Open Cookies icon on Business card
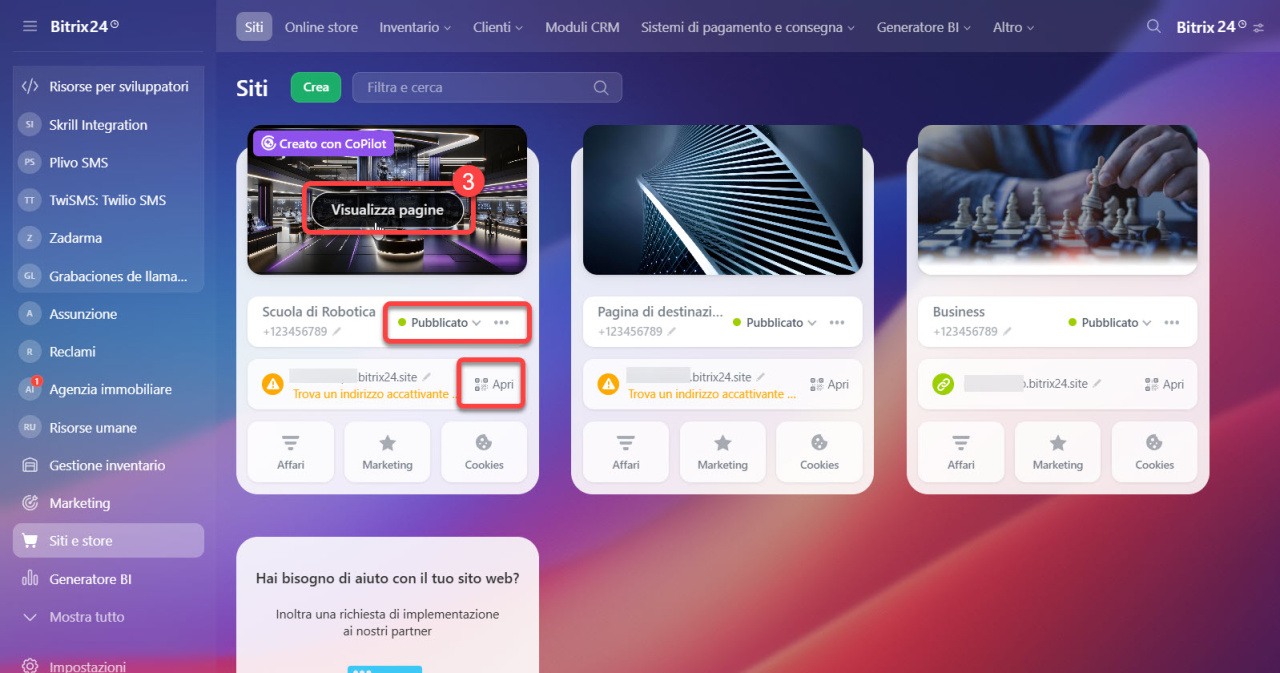 [x=1154, y=452]
